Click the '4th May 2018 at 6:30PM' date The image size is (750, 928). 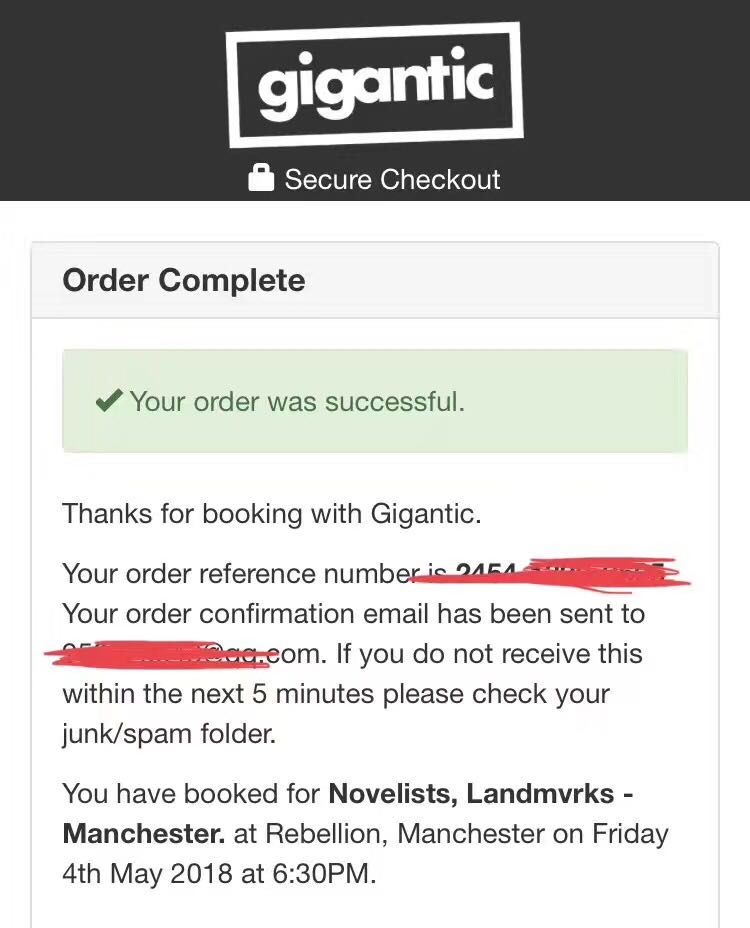point(219,874)
